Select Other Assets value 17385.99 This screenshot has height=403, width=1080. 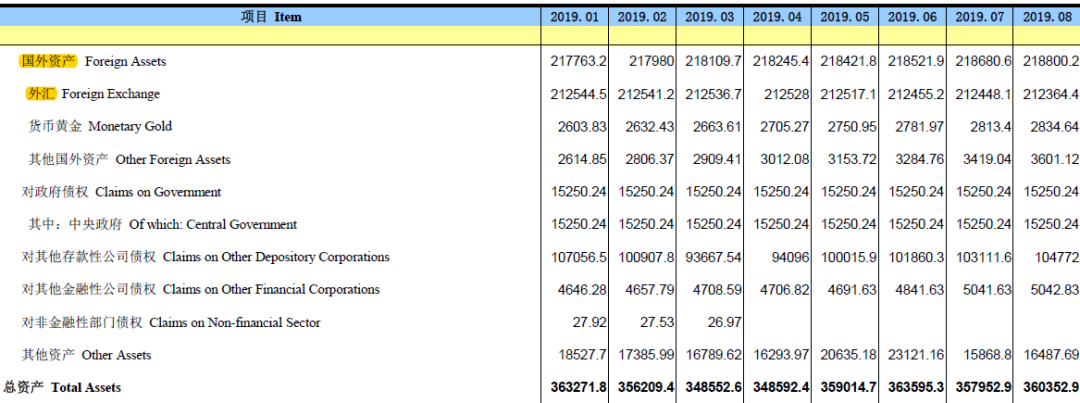click(x=646, y=355)
